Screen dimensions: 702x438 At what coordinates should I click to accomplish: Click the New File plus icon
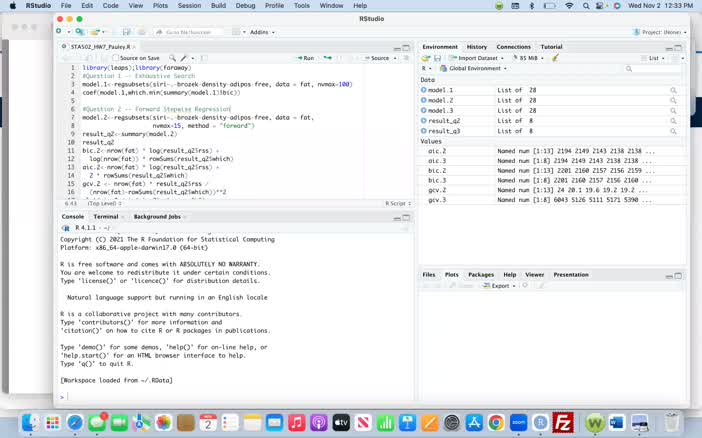pyautogui.click(x=59, y=32)
